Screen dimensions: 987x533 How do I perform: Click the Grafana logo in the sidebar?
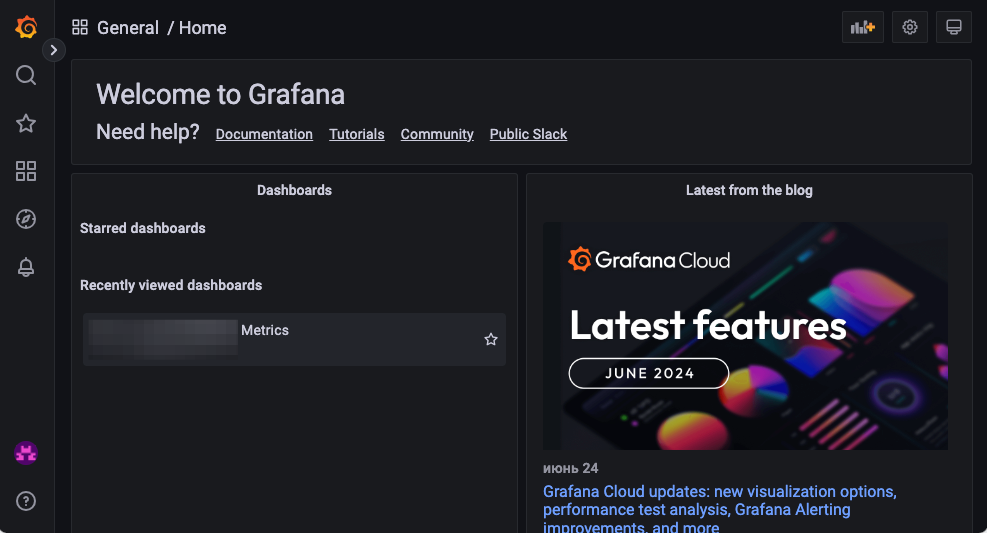pyautogui.click(x=26, y=27)
